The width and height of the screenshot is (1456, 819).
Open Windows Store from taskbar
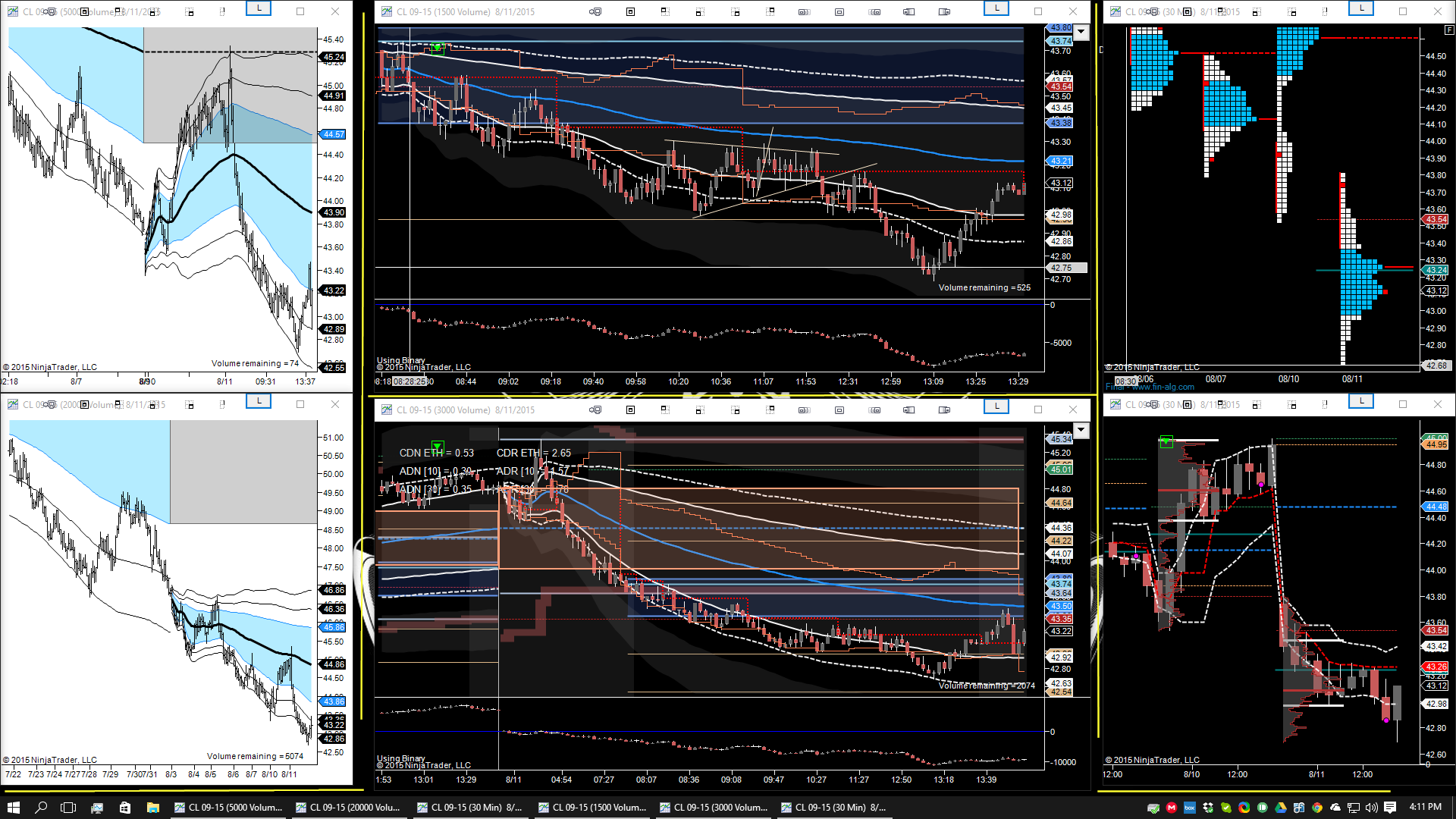point(125,808)
